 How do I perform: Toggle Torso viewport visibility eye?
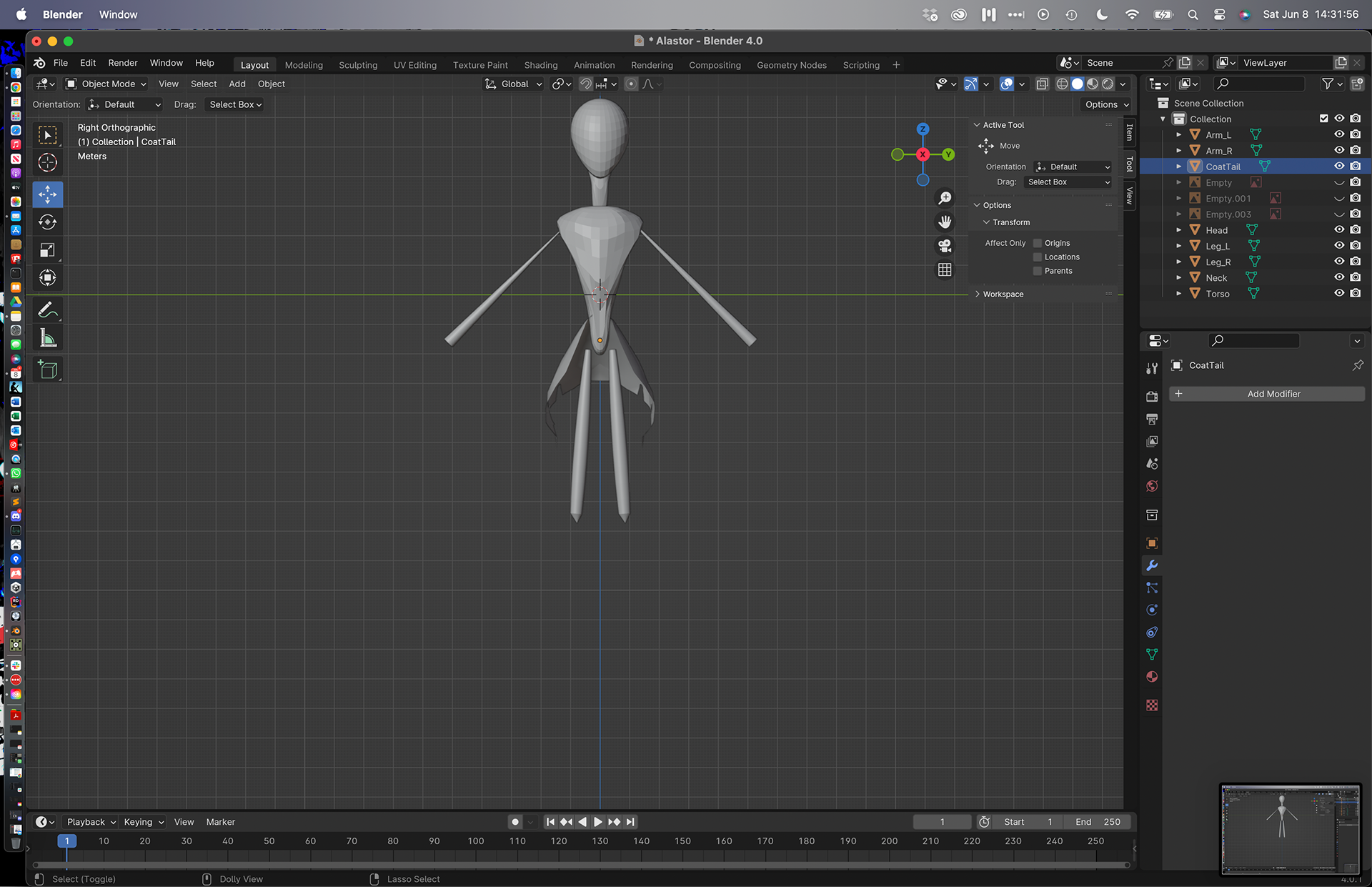[x=1339, y=293]
